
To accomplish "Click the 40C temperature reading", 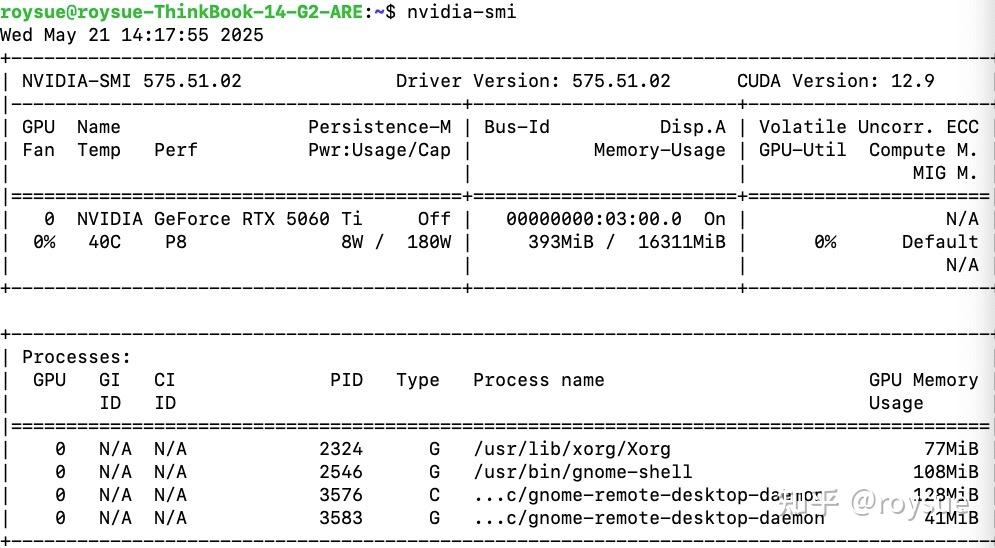I will 98,242.
